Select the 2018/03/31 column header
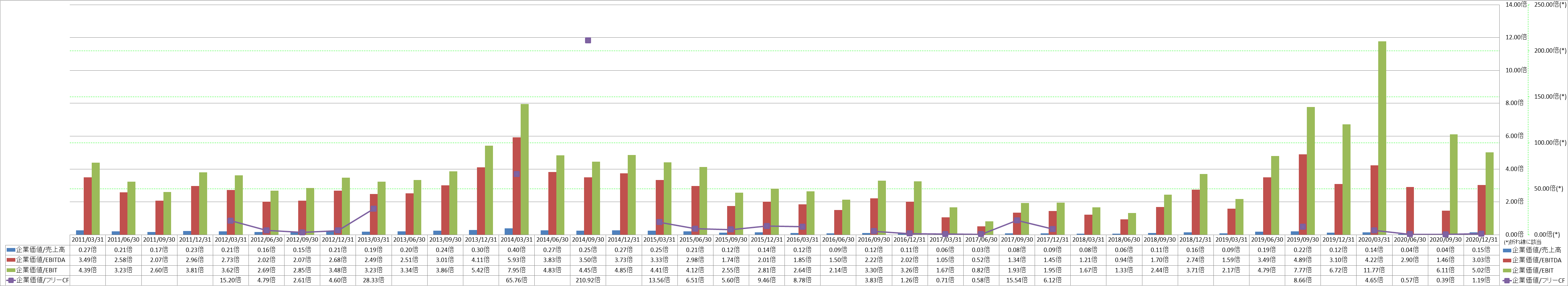This screenshot has height=286, width=1568. [1088, 240]
